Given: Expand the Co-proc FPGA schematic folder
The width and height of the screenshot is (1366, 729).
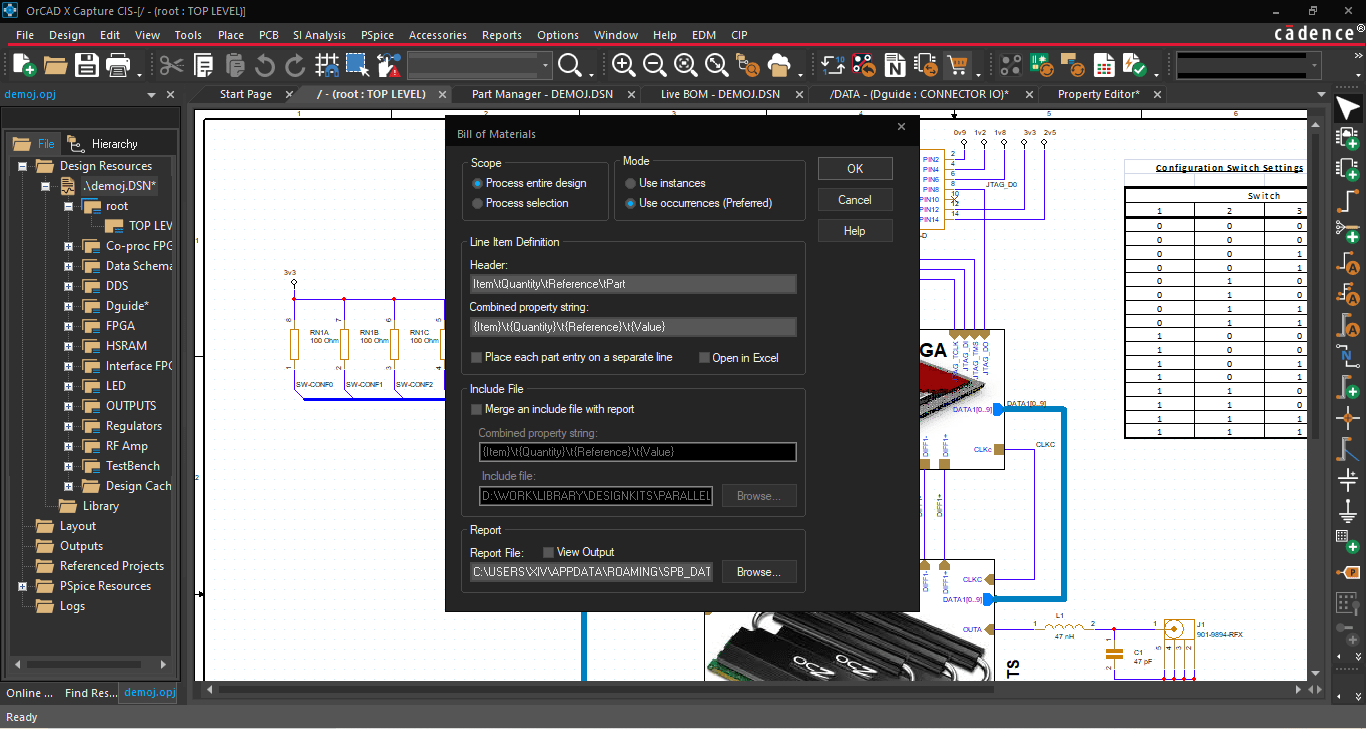Looking at the screenshot, I should coord(68,246).
